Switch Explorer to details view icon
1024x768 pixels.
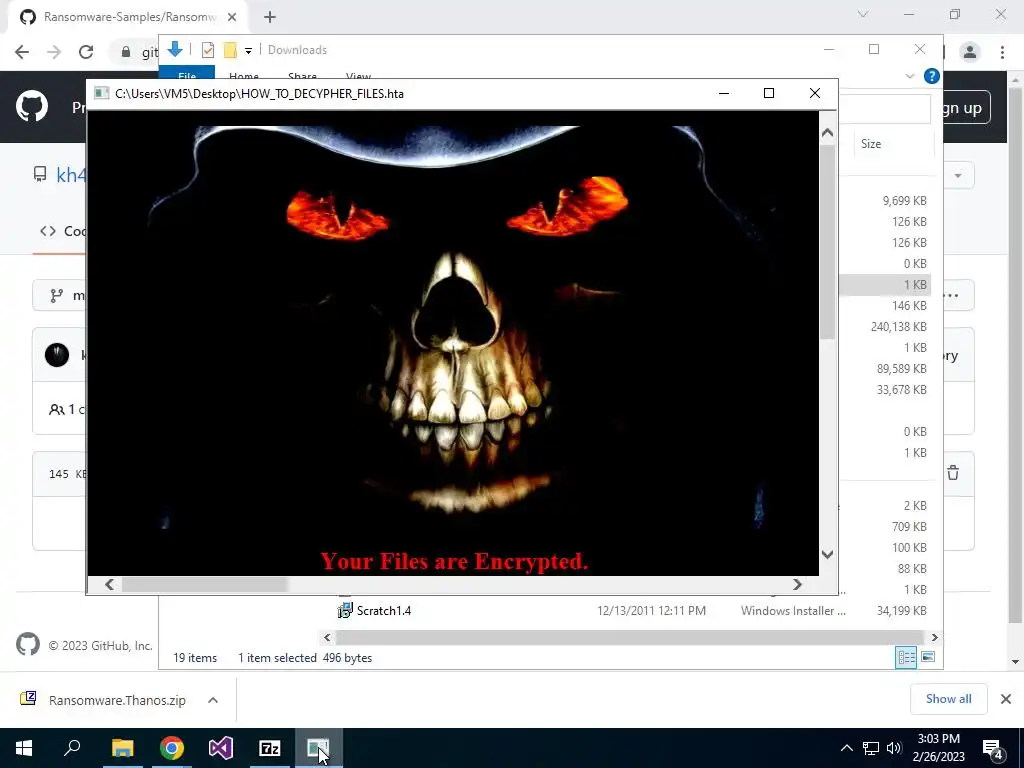(x=906, y=657)
